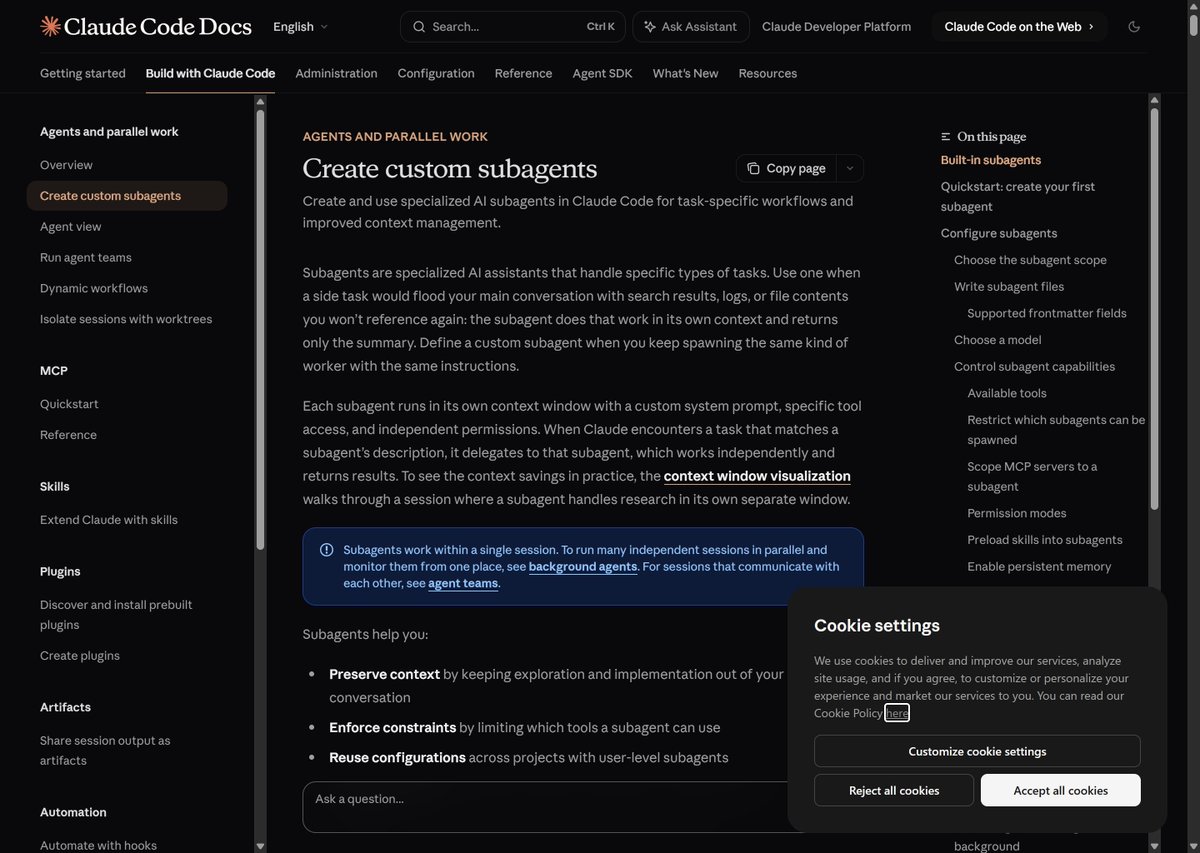The width and height of the screenshot is (1200, 853).
Task: Click the info icon in the callout
Action: pos(326,550)
